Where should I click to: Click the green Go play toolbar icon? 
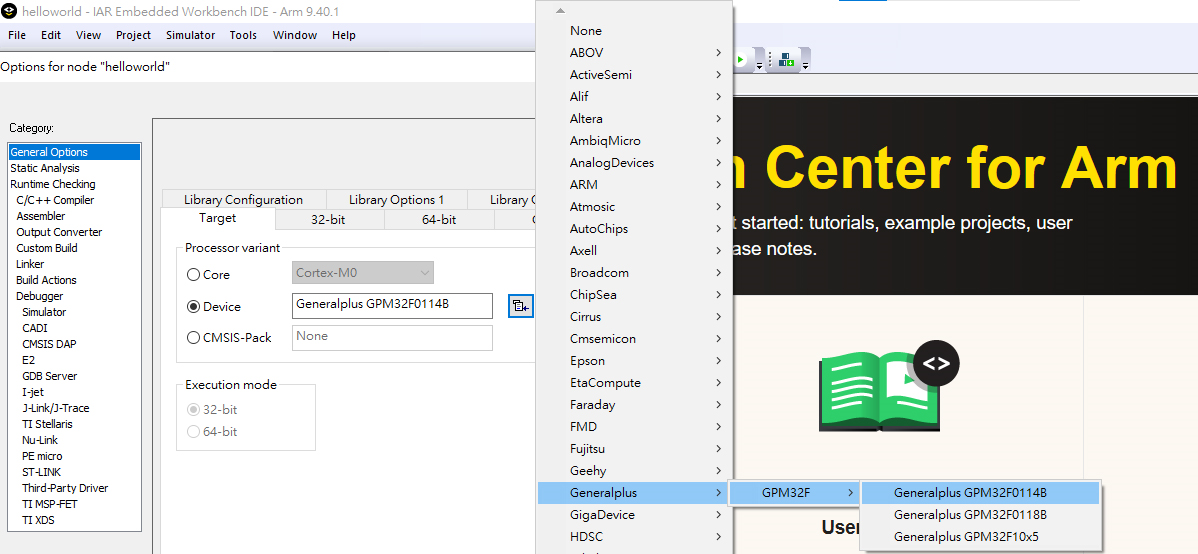740,60
